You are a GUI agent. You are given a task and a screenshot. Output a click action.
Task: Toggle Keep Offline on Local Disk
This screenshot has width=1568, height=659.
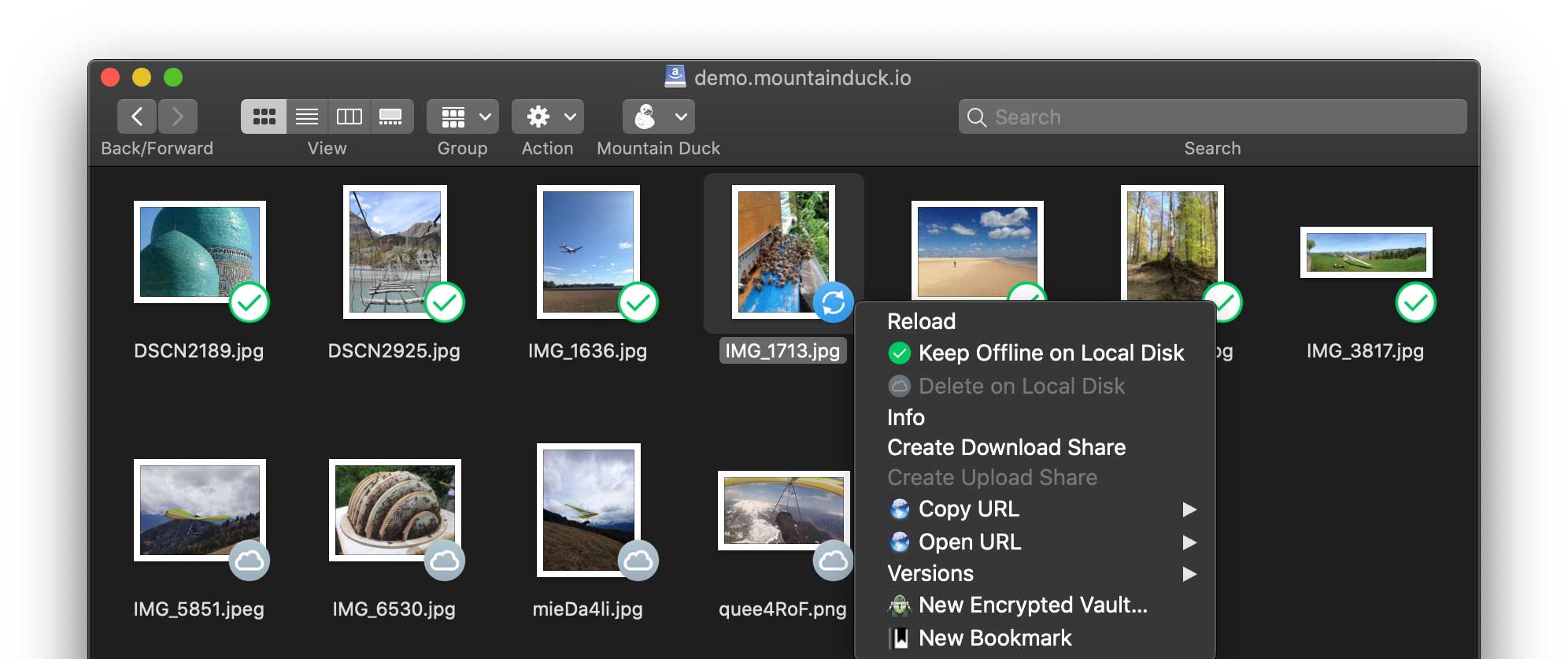(1050, 354)
